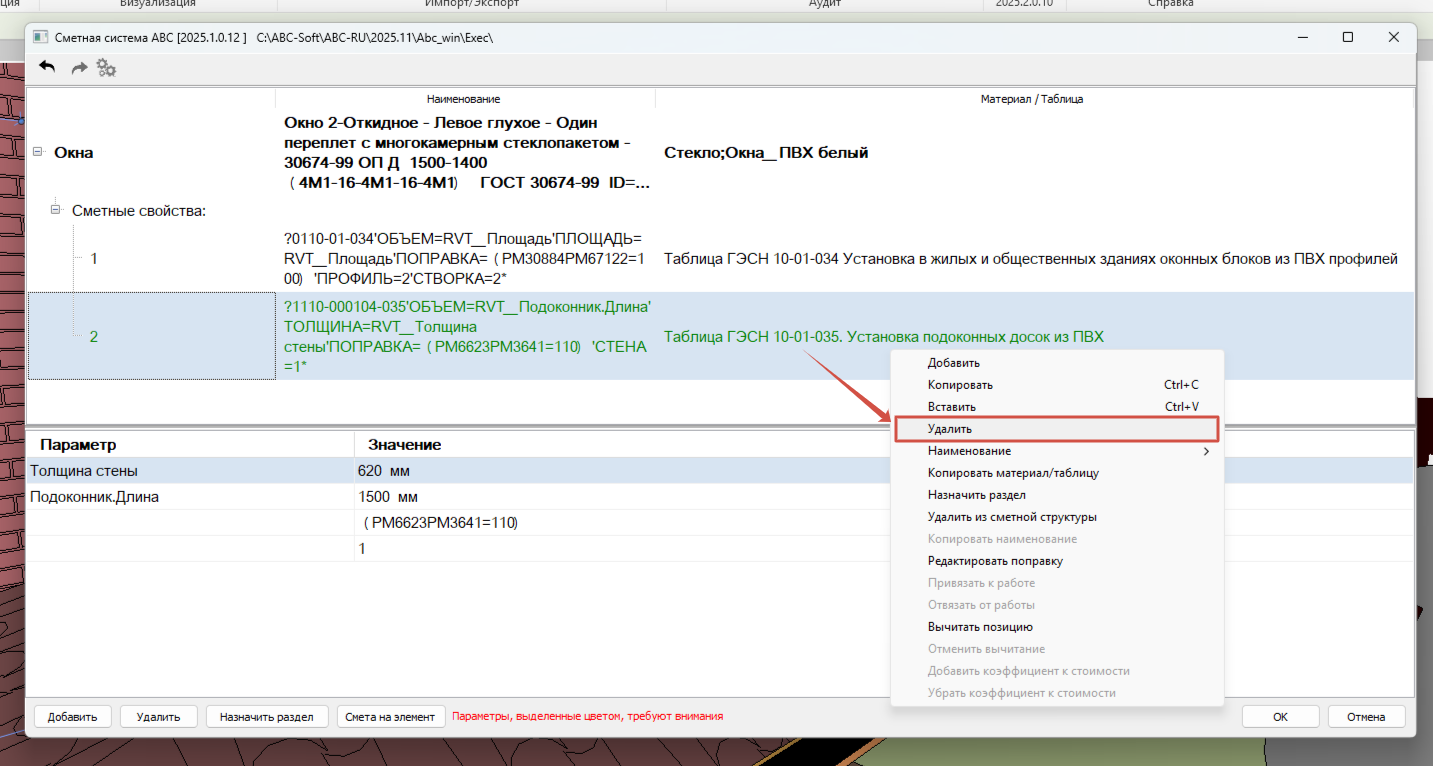Select tree row number 1
Screen dimensions: 1433x766
pyautogui.click(x=94, y=259)
